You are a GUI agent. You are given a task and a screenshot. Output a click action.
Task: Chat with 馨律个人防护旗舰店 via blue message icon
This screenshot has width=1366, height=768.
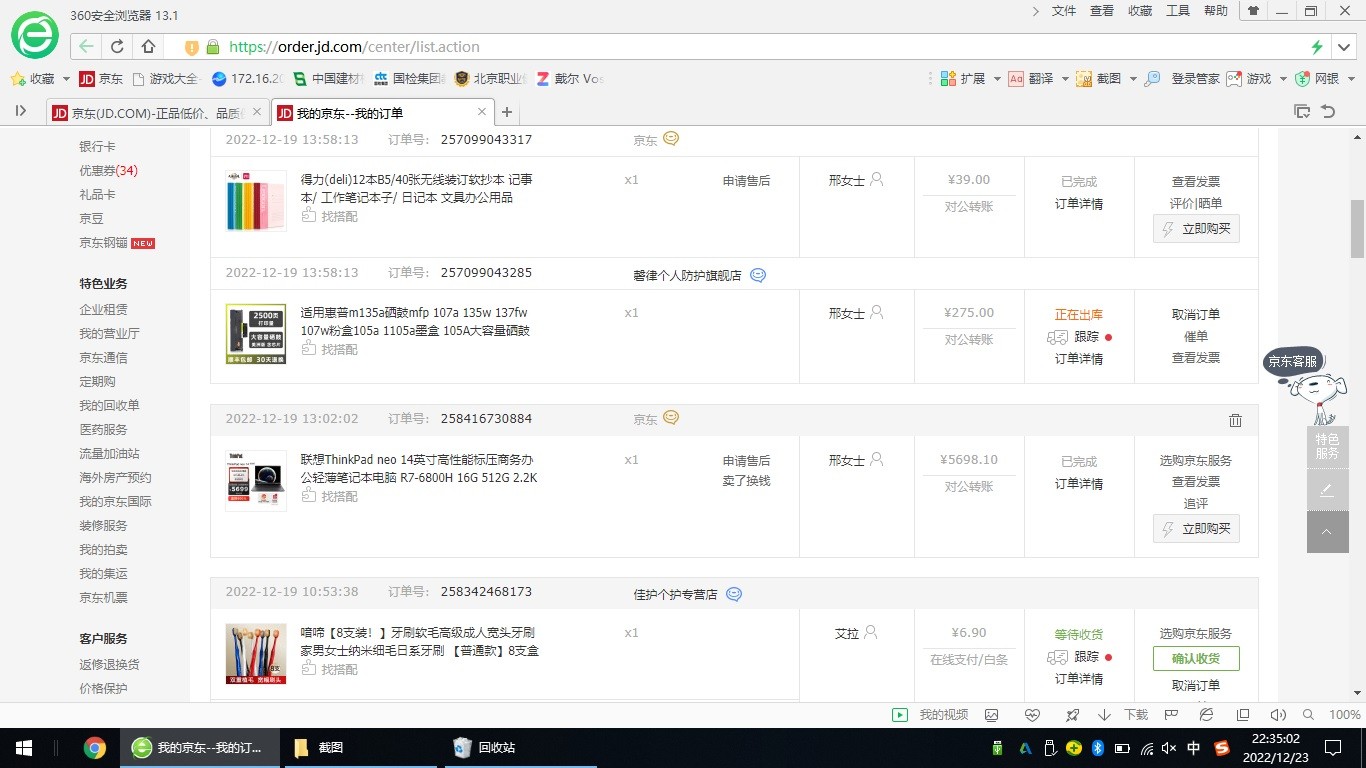tap(758, 275)
